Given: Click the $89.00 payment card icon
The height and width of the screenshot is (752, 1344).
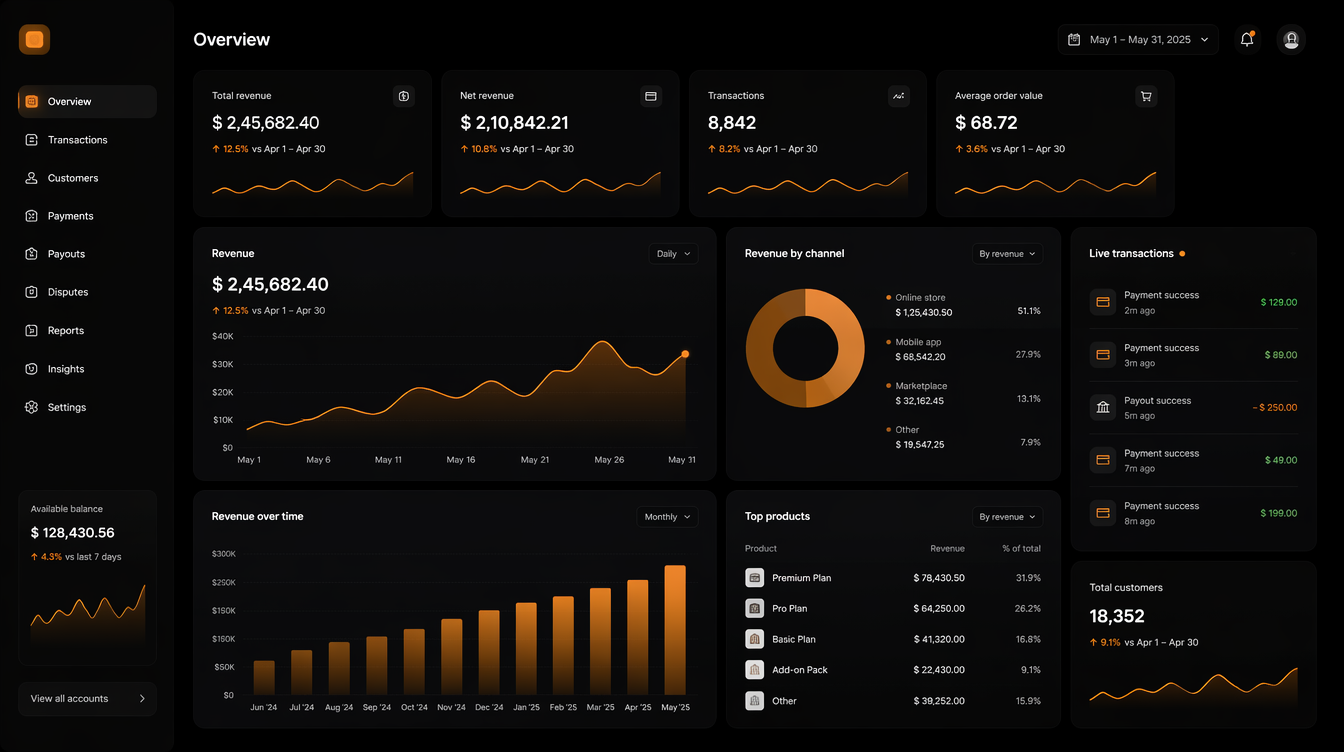Looking at the screenshot, I should 1103,355.
